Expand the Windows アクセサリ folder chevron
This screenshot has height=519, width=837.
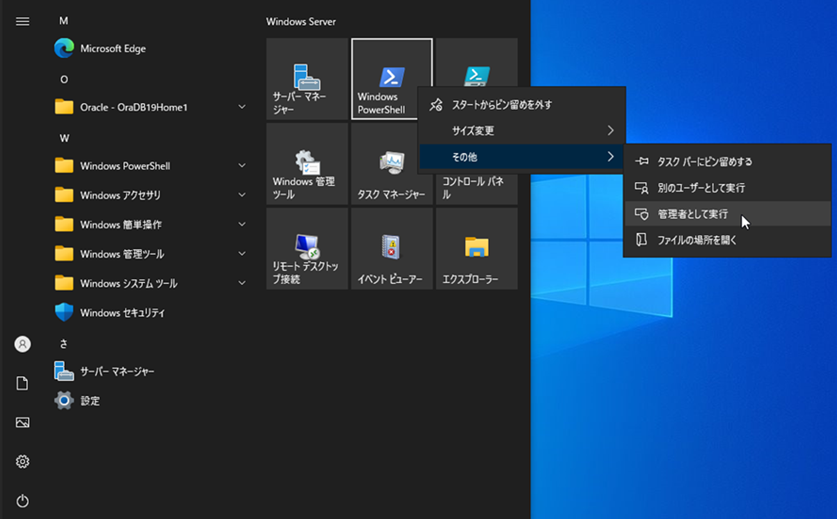242,195
